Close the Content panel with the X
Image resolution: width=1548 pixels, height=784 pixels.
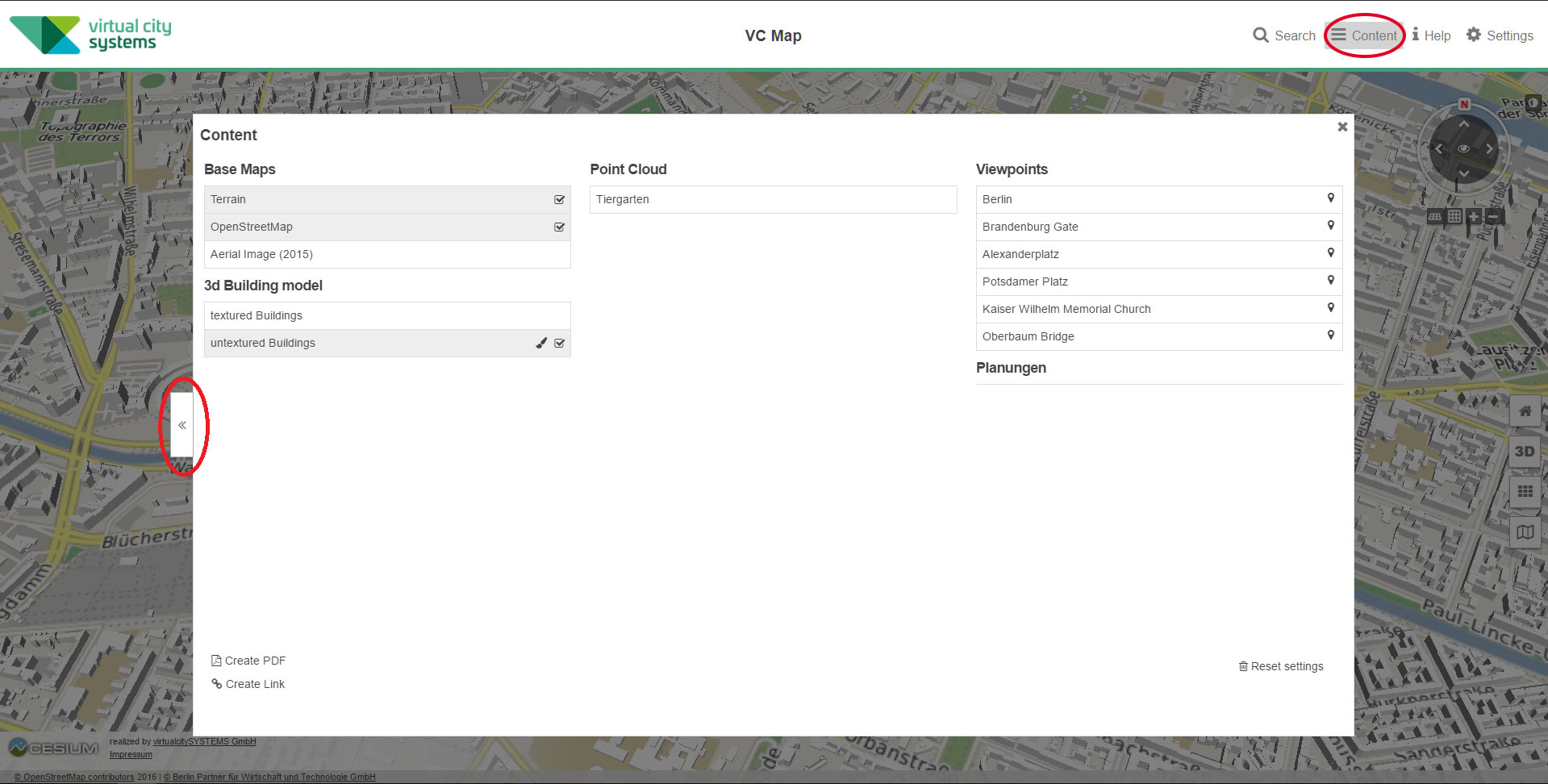(1342, 127)
